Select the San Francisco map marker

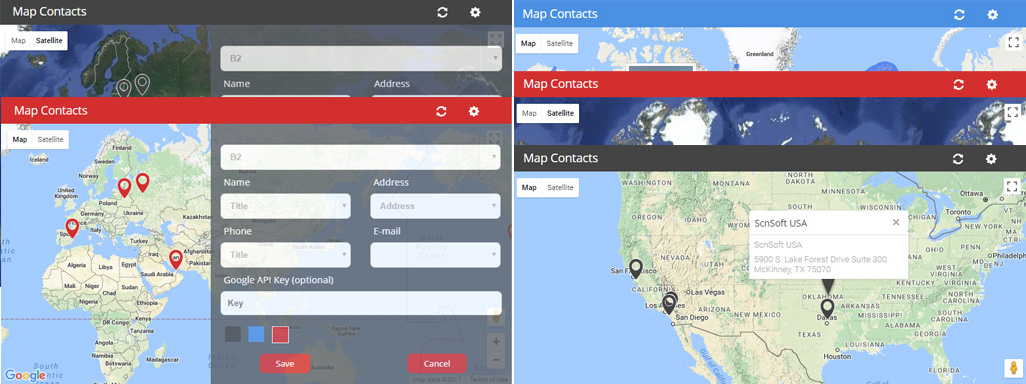click(635, 268)
